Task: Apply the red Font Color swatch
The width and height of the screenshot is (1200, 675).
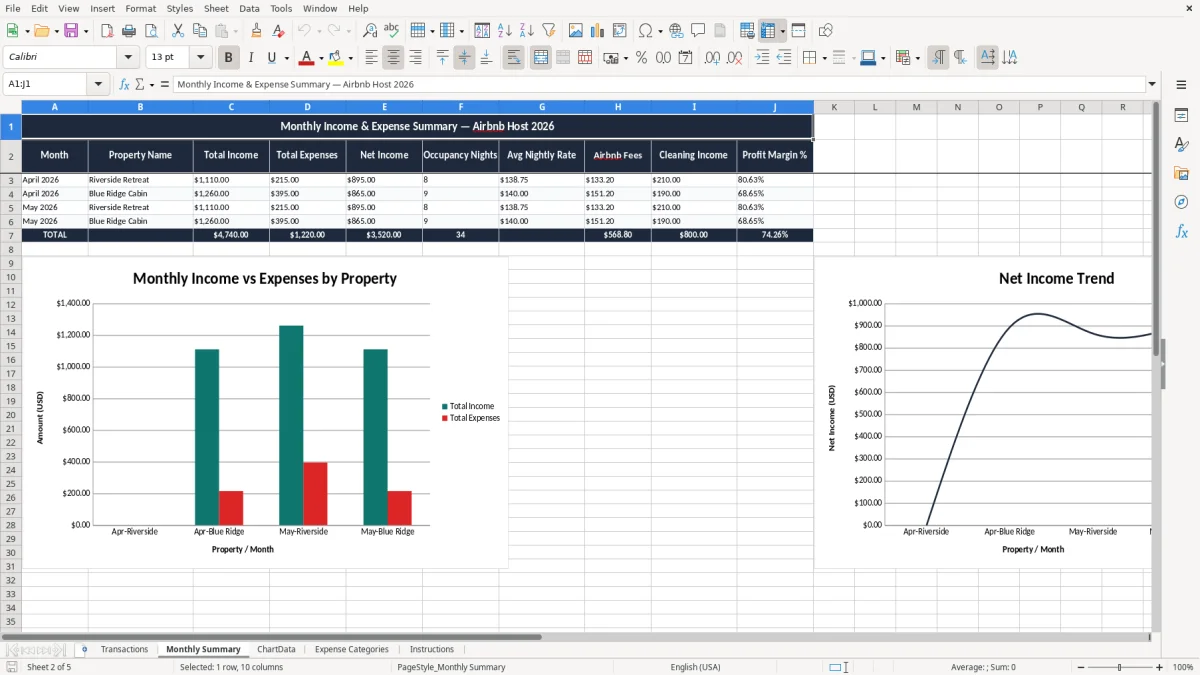Action: (x=307, y=58)
